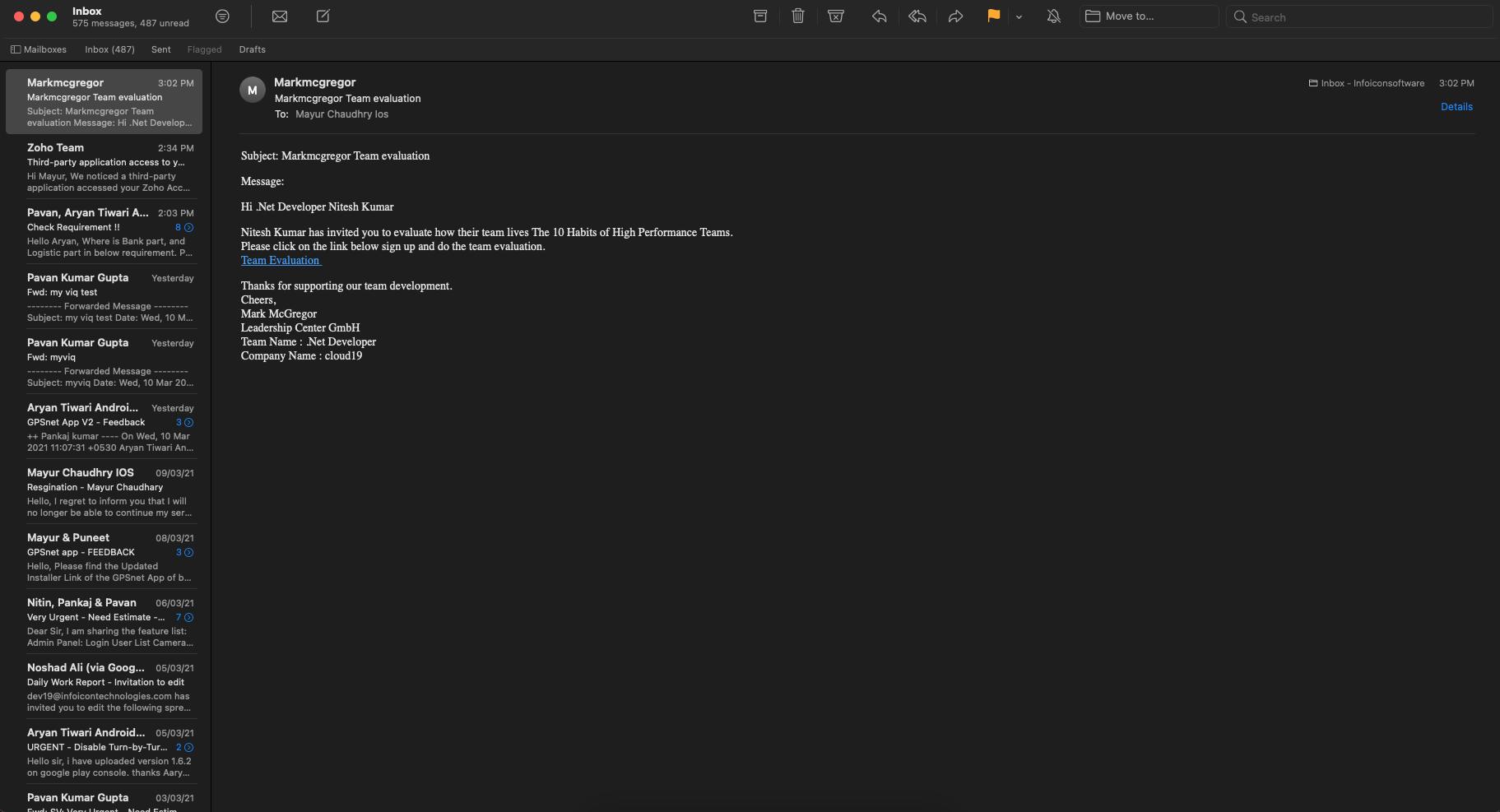1500x812 pixels.
Task: Expand the Check Requirement thread with 8 messages
Action: tap(188, 228)
